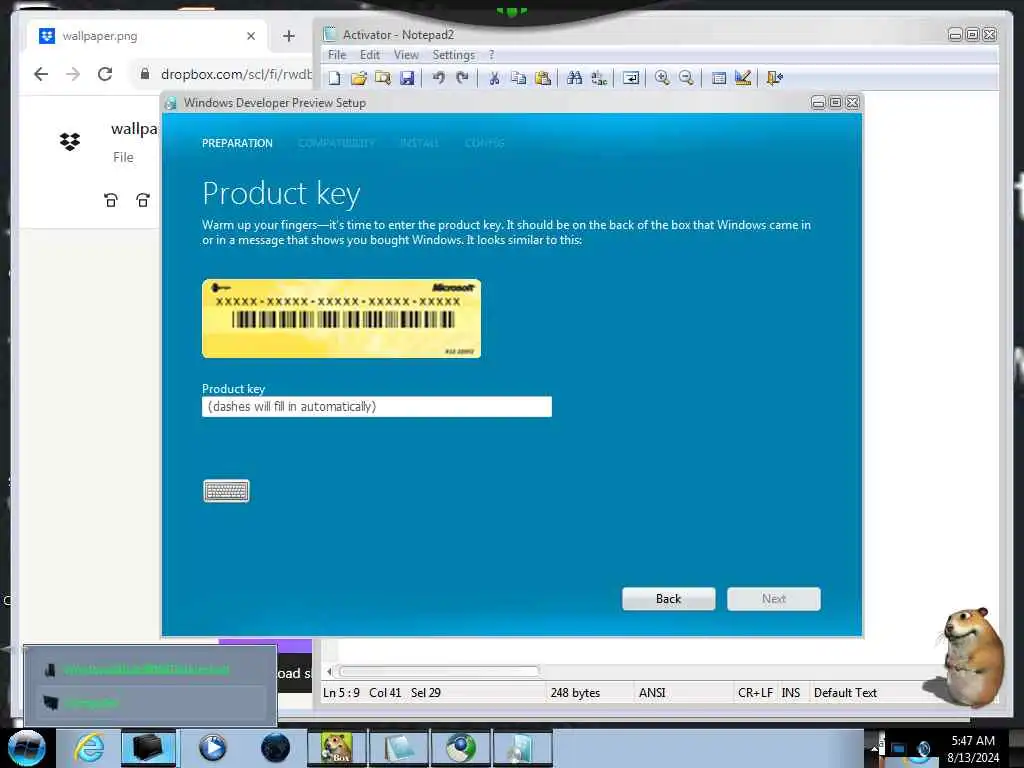Go back in the browser

coord(41,74)
